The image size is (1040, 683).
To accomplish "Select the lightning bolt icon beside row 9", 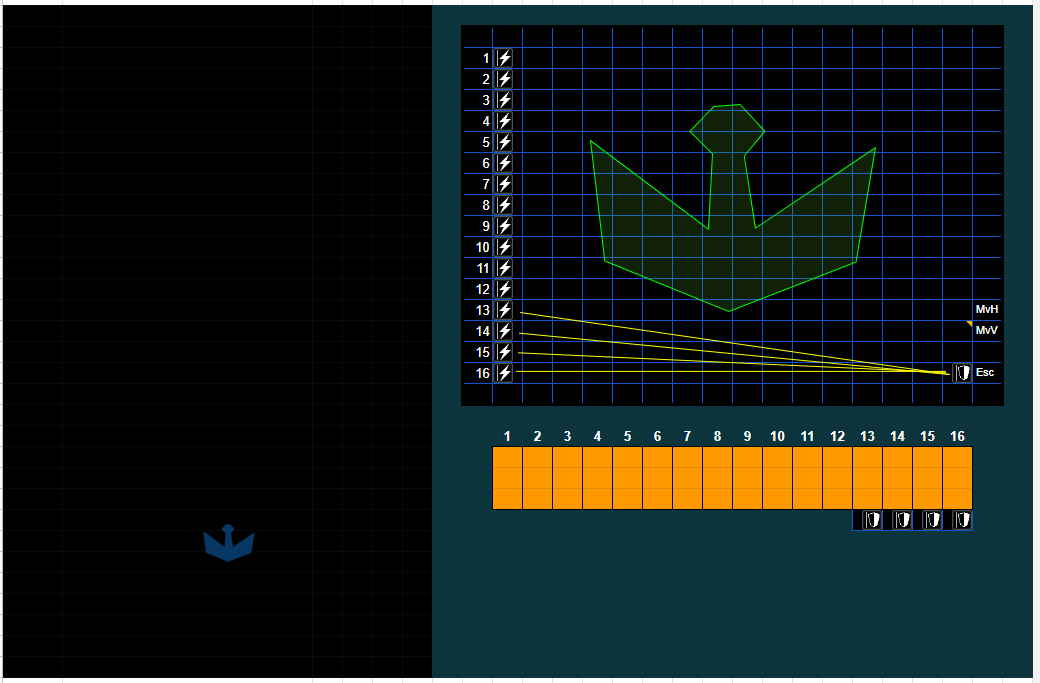I will [x=504, y=226].
